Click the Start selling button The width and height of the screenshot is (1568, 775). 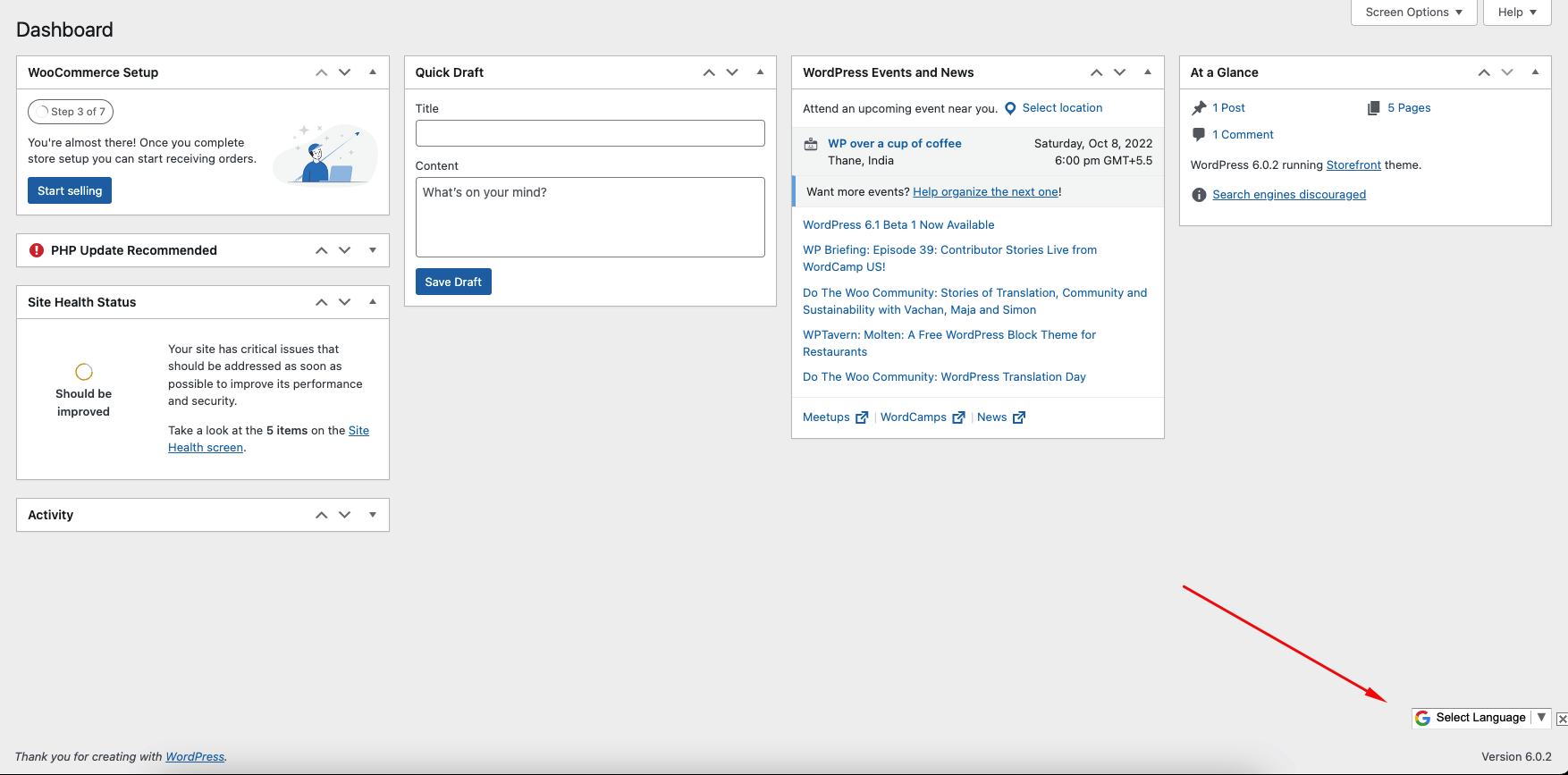[70, 190]
